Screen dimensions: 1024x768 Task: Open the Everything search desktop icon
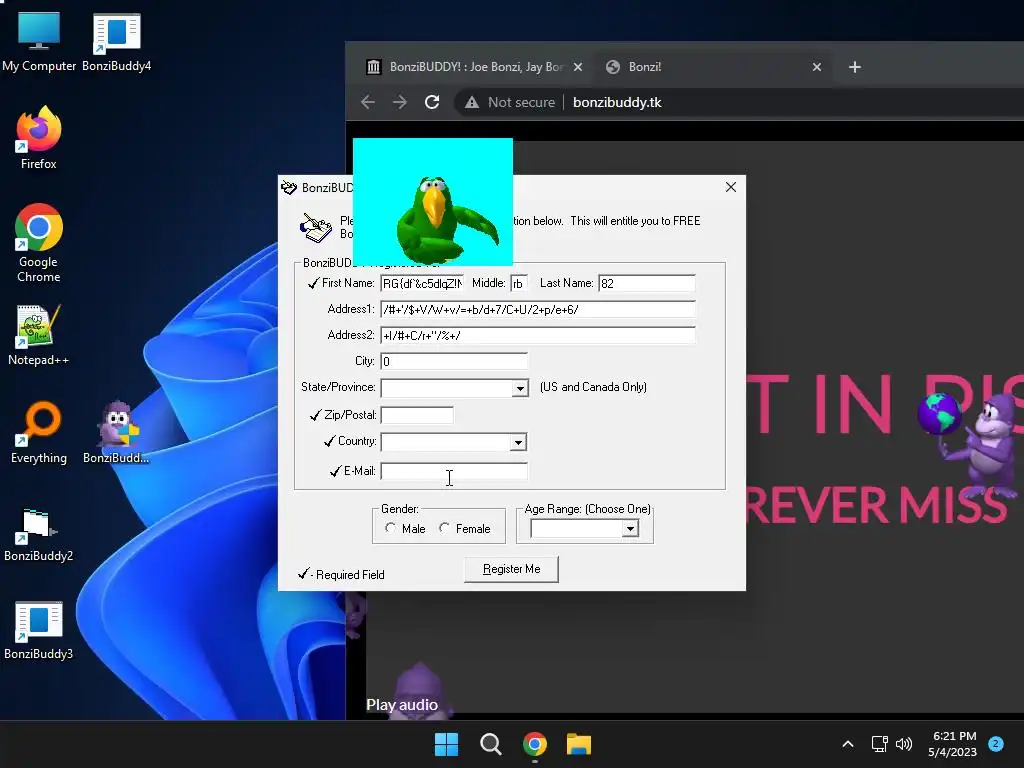pos(39,432)
